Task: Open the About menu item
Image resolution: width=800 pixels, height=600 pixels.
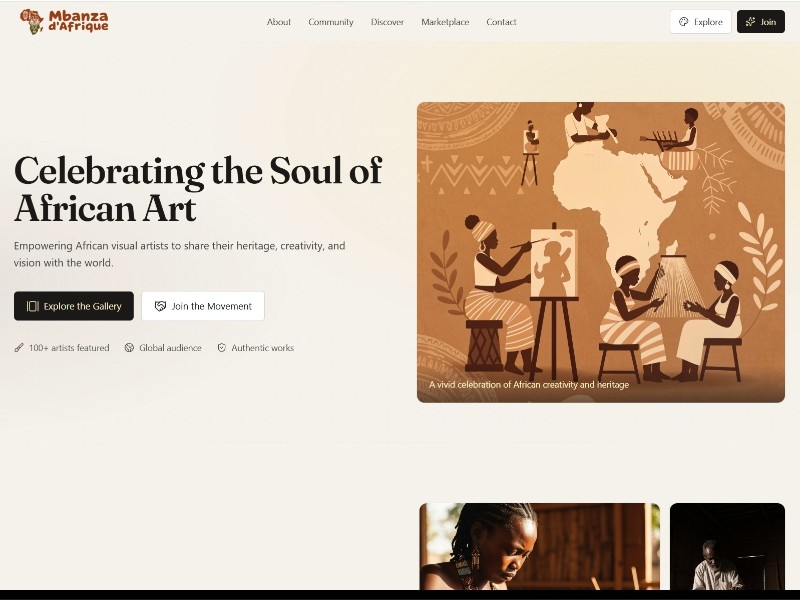Action: (x=279, y=22)
